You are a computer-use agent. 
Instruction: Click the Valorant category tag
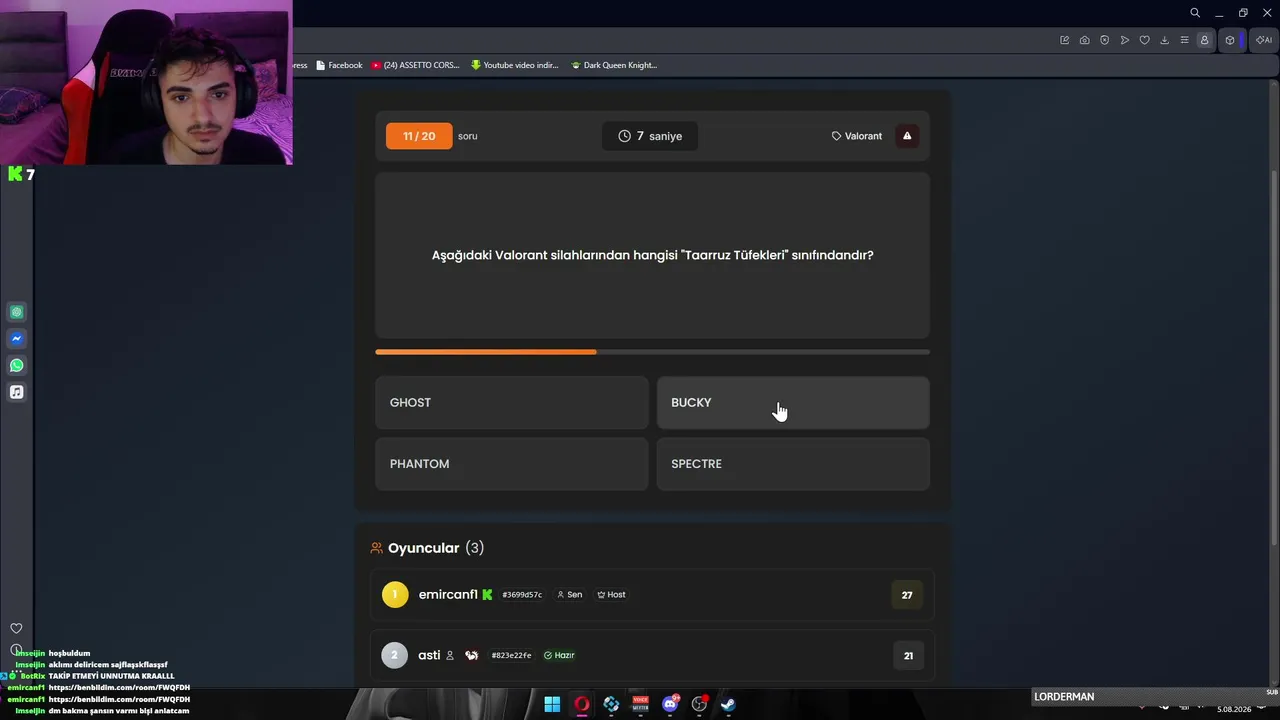click(857, 136)
